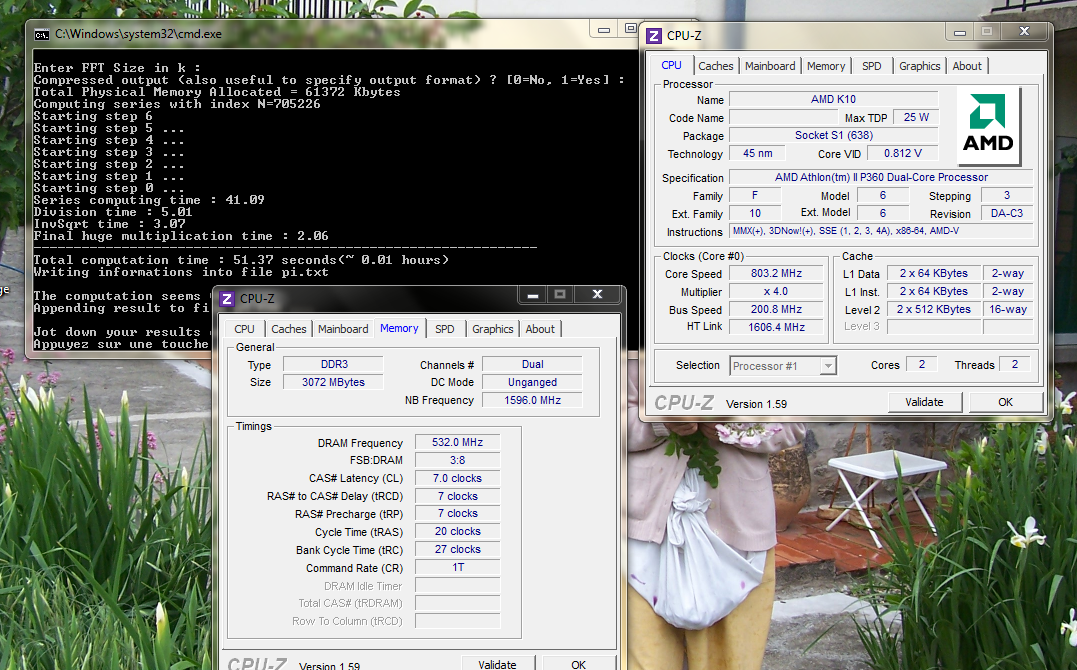This screenshot has width=1077, height=670.
Task: Switch to CPU tab in Memory CPU-Z window
Action: pyautogui.click(x=244, y=329)
